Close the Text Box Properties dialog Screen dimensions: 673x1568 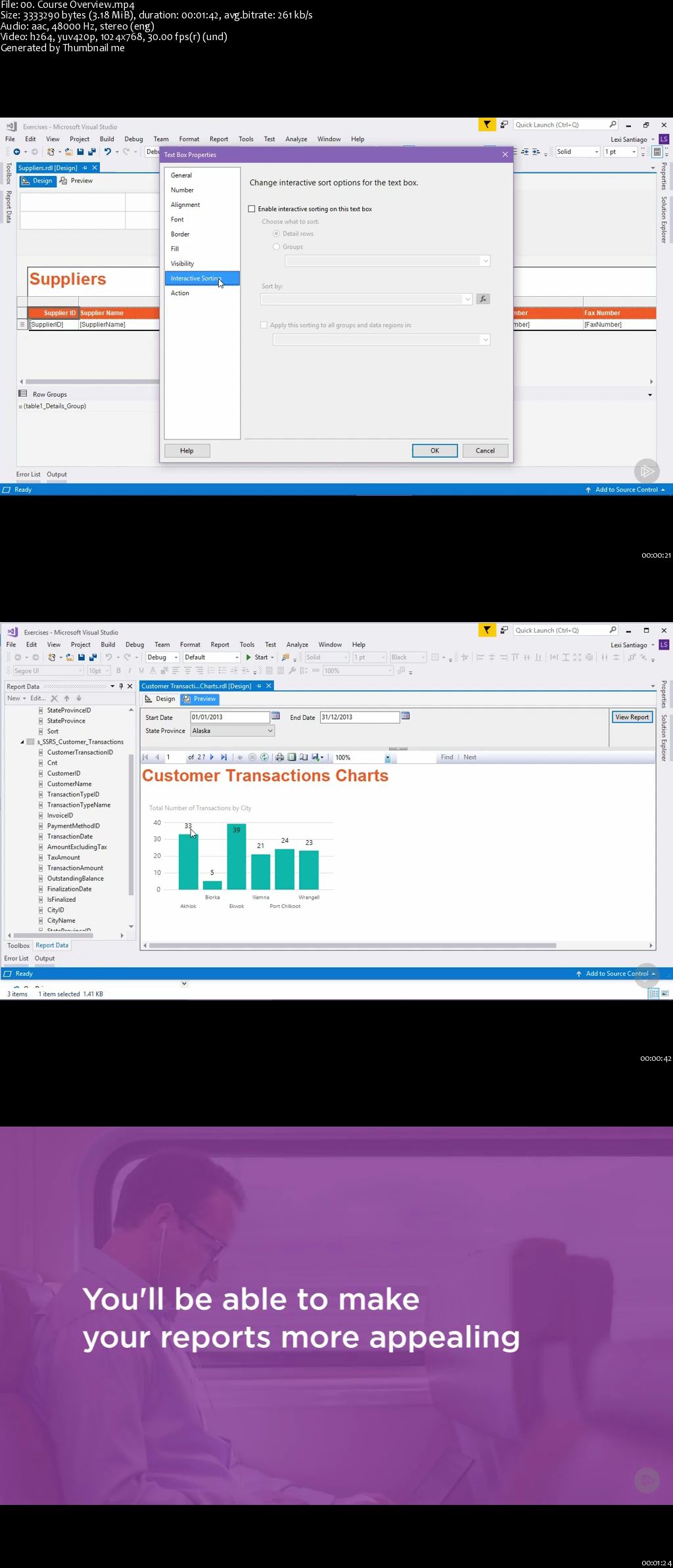click(x=505, y=154)
